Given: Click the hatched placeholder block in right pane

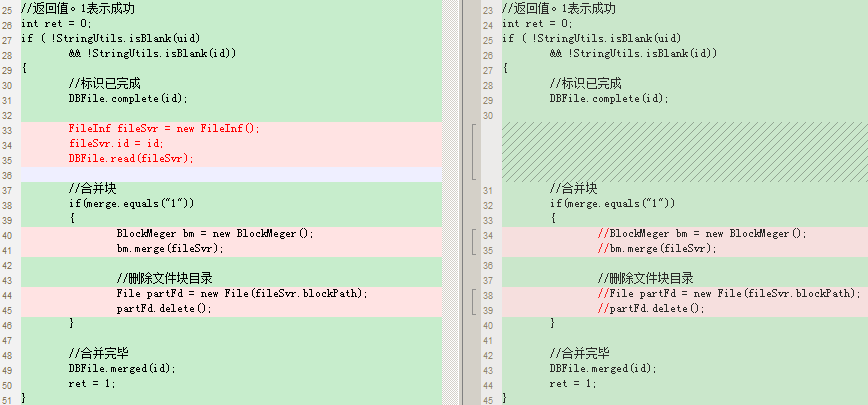Looking at the screenshot, I should (x=685, y=152).
